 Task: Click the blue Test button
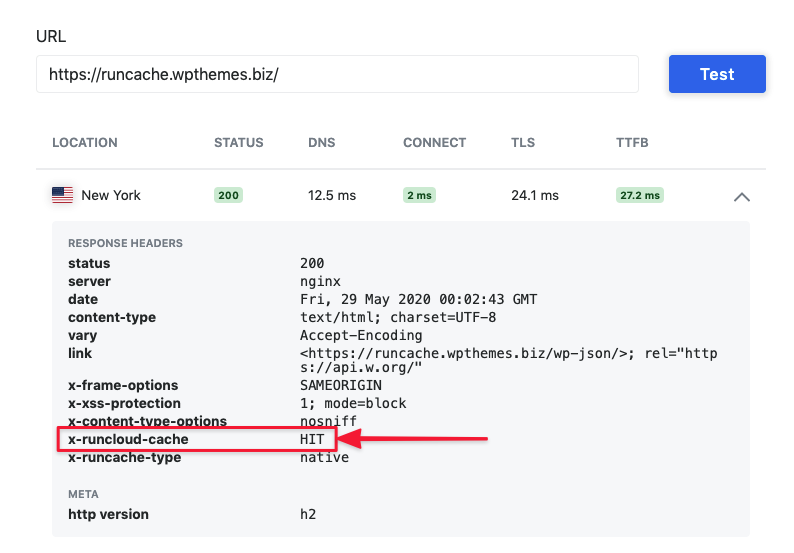(717, 74)
